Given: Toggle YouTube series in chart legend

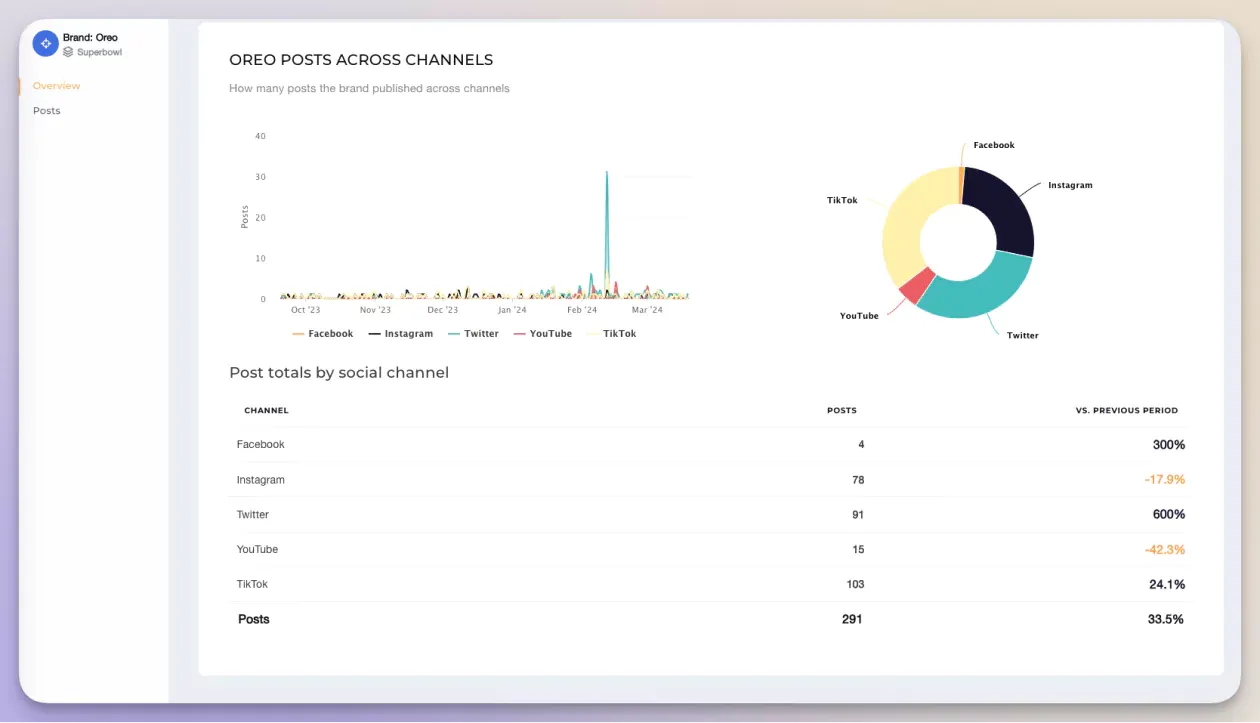Looking at the screenshot, I should [542, 334].
